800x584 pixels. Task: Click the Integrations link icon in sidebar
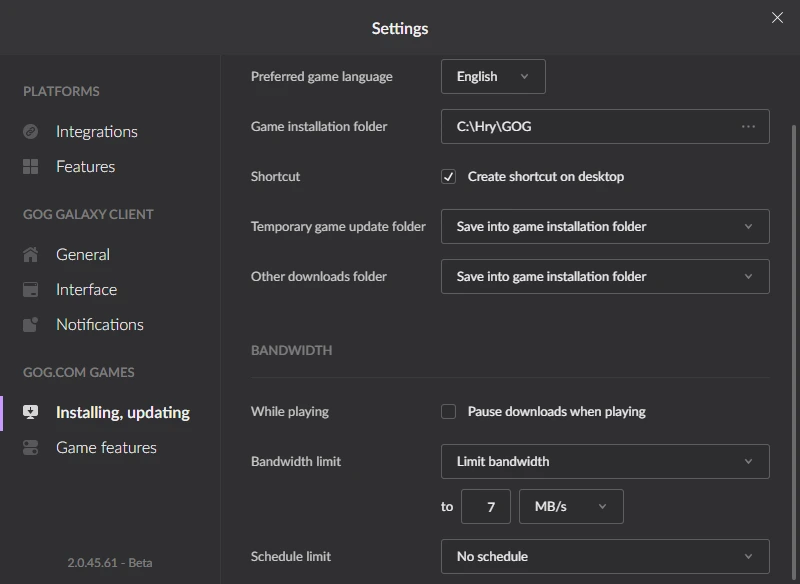31,132
